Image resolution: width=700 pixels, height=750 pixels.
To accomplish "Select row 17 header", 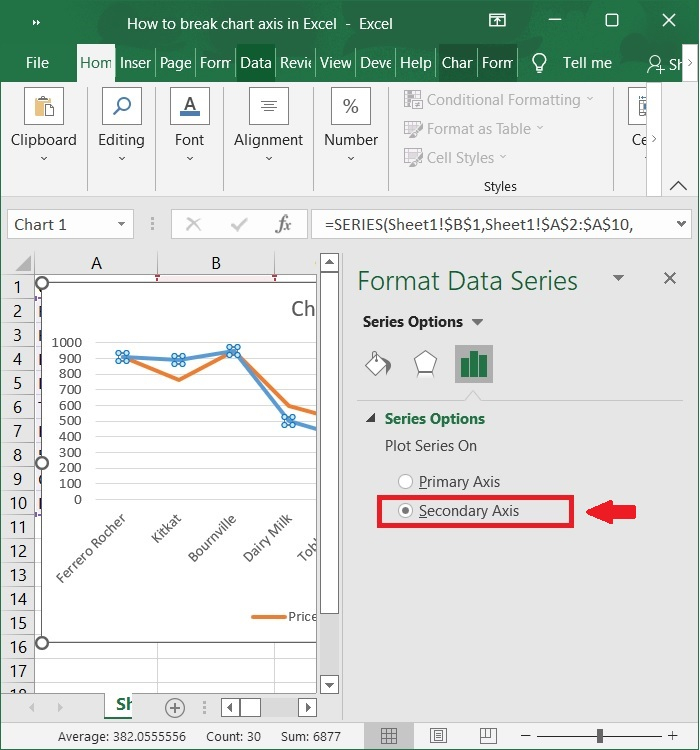I will (18, 671).
